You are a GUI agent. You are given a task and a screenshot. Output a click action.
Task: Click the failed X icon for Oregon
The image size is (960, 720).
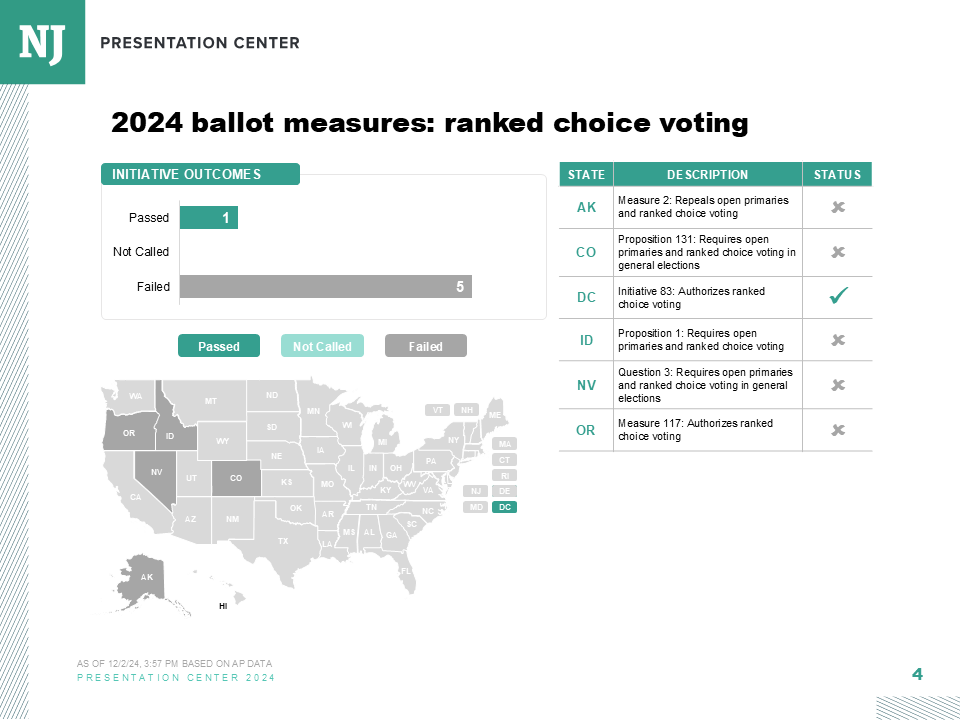(x=838, y=430)
